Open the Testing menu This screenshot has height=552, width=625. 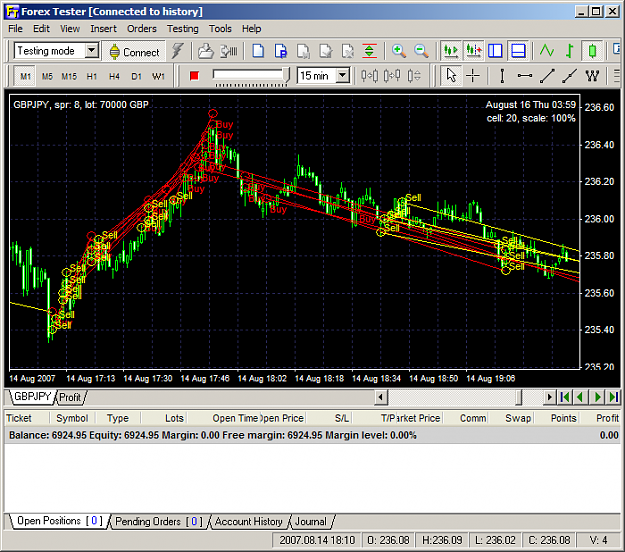point(183,29)
